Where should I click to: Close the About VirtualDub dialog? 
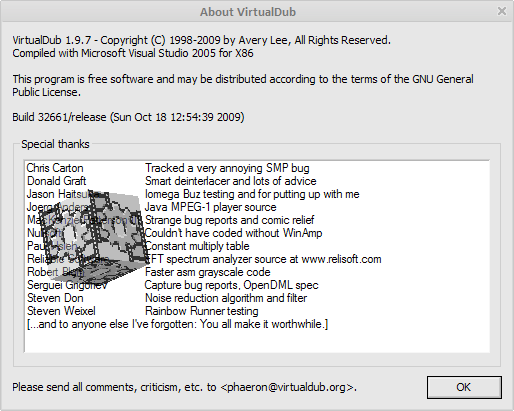tap(502, 11)
